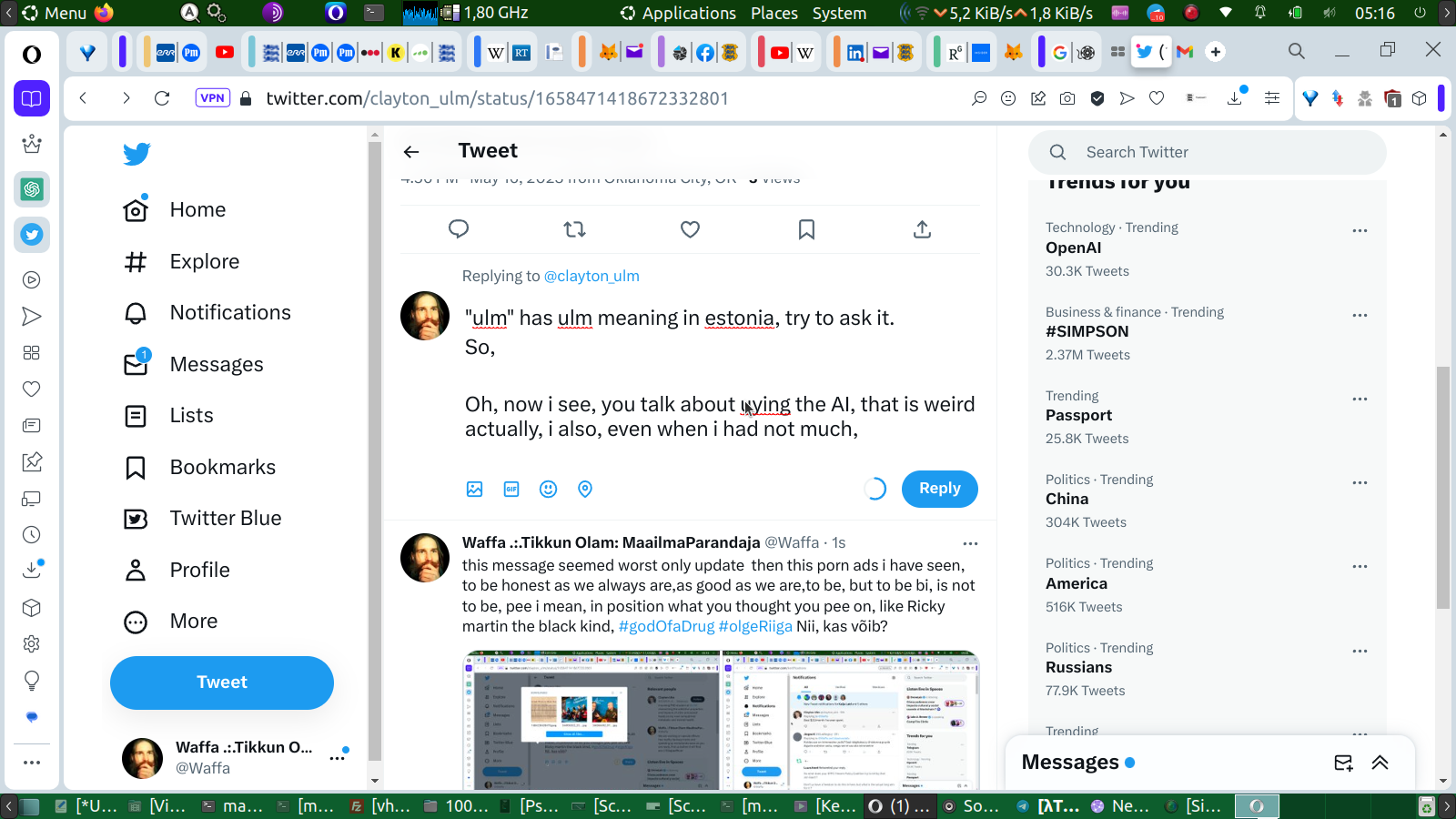Open the second screenshot thumbnail in tweet

pos(851,720)
